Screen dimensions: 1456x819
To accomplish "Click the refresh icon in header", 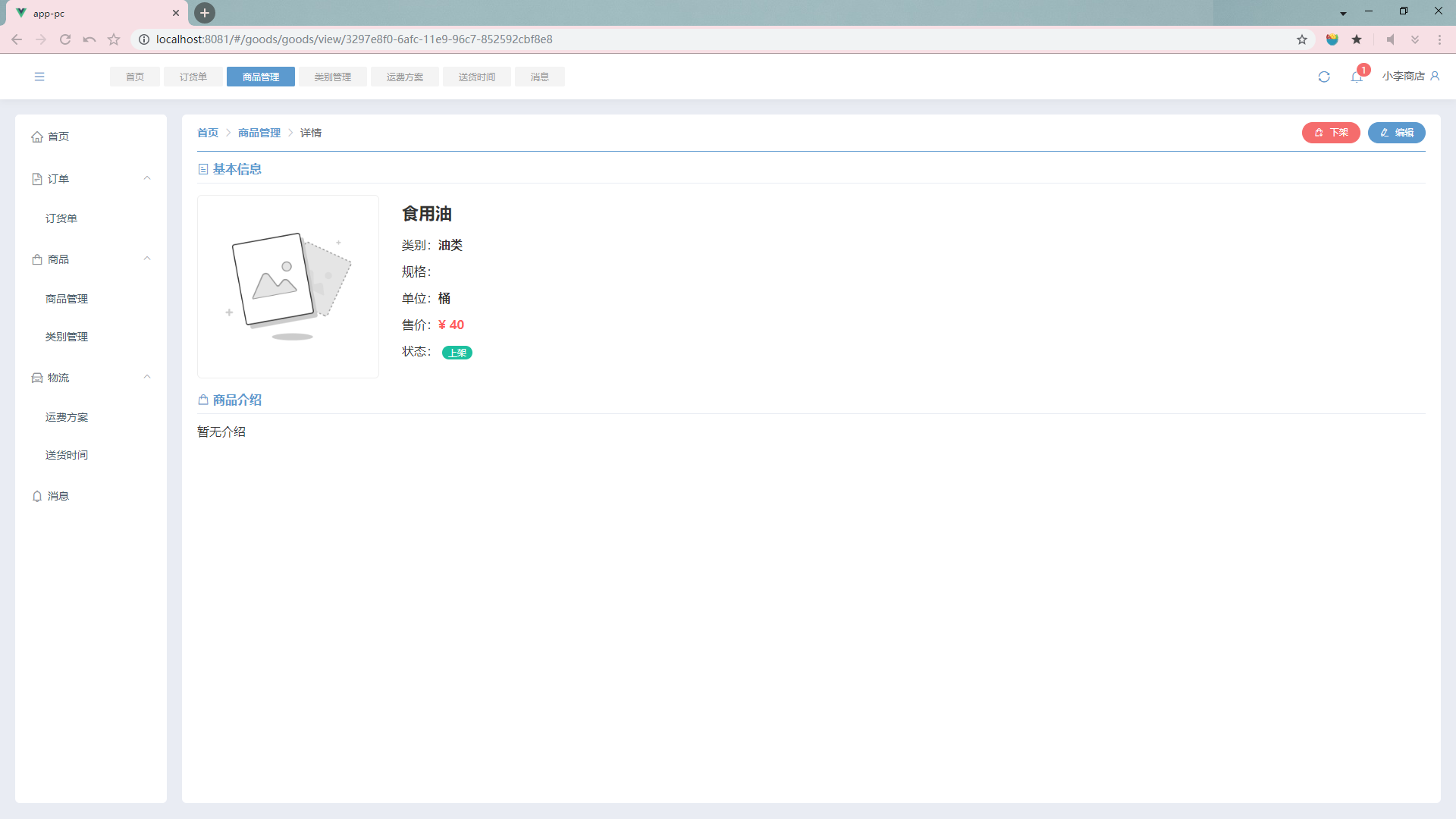I will tap(1324, 77).
